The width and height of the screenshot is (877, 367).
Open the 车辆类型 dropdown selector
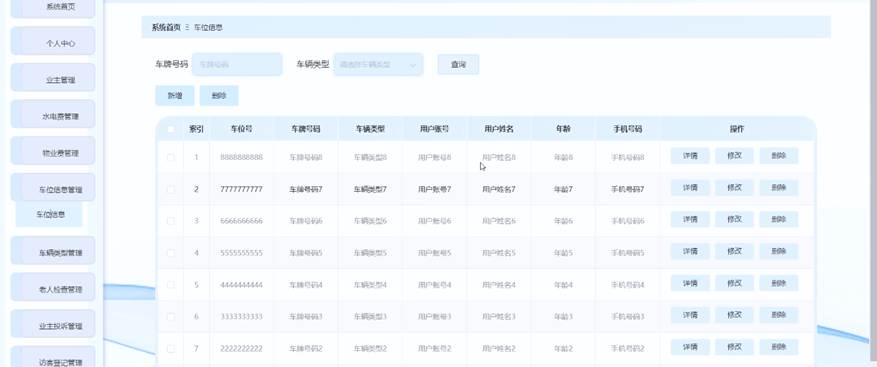click(378, 64)
